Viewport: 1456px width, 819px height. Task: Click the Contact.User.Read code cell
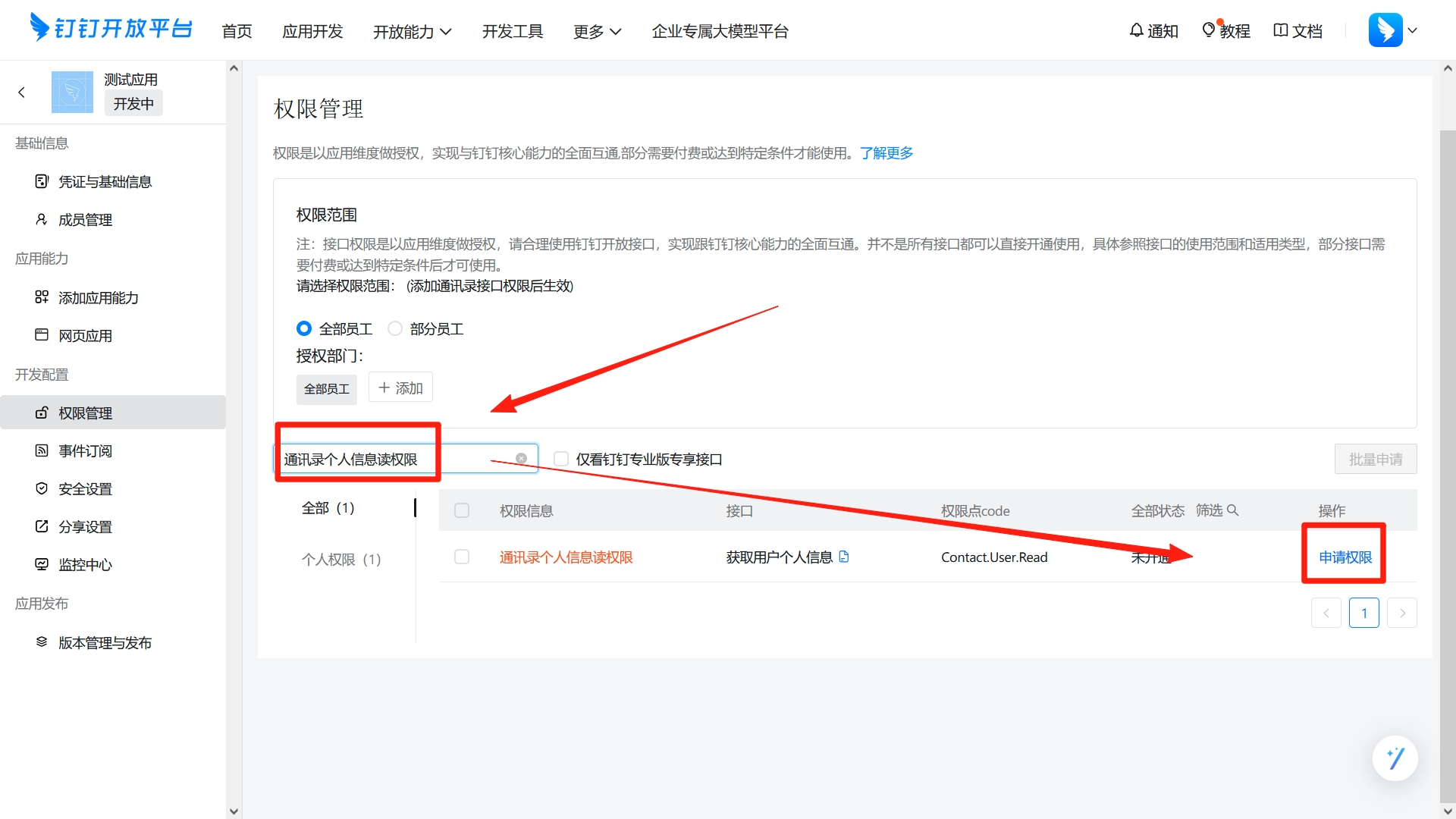(x=994, y=557)
